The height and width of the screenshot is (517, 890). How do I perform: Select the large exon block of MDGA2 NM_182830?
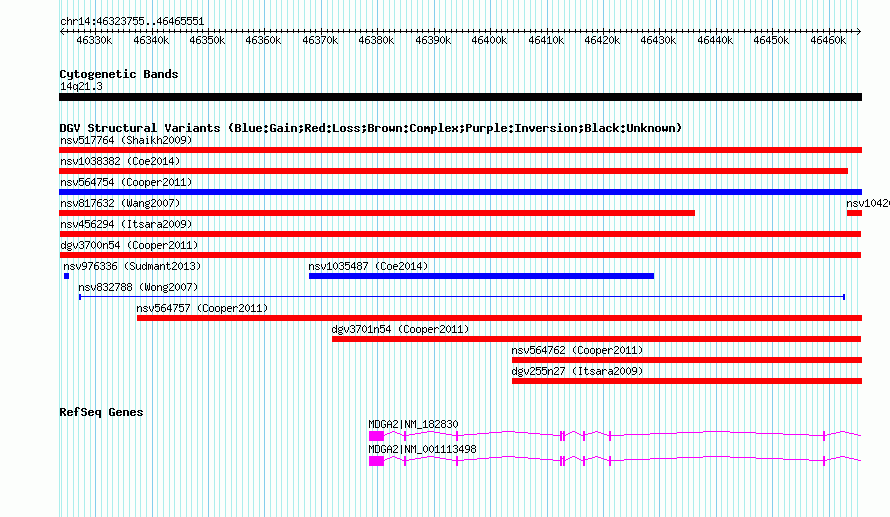[x=376, y=436]
